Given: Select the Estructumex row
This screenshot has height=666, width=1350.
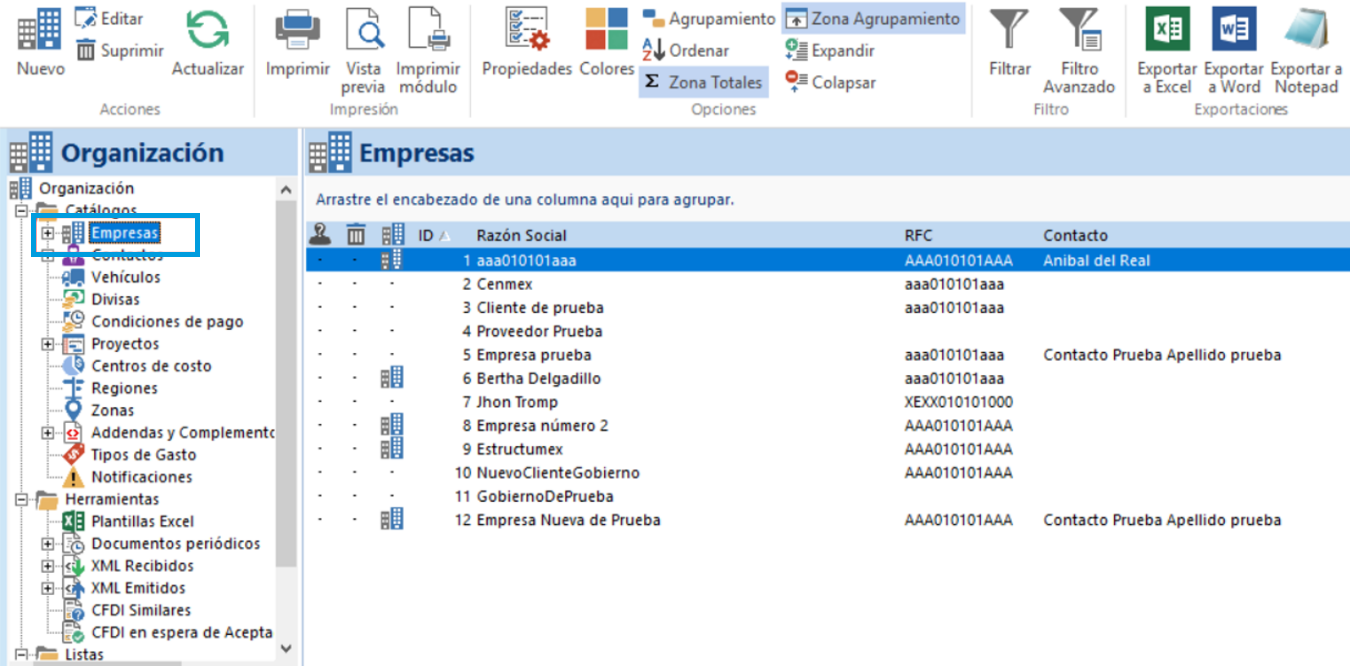Looking at the screenshot, I should pos(827,449).
